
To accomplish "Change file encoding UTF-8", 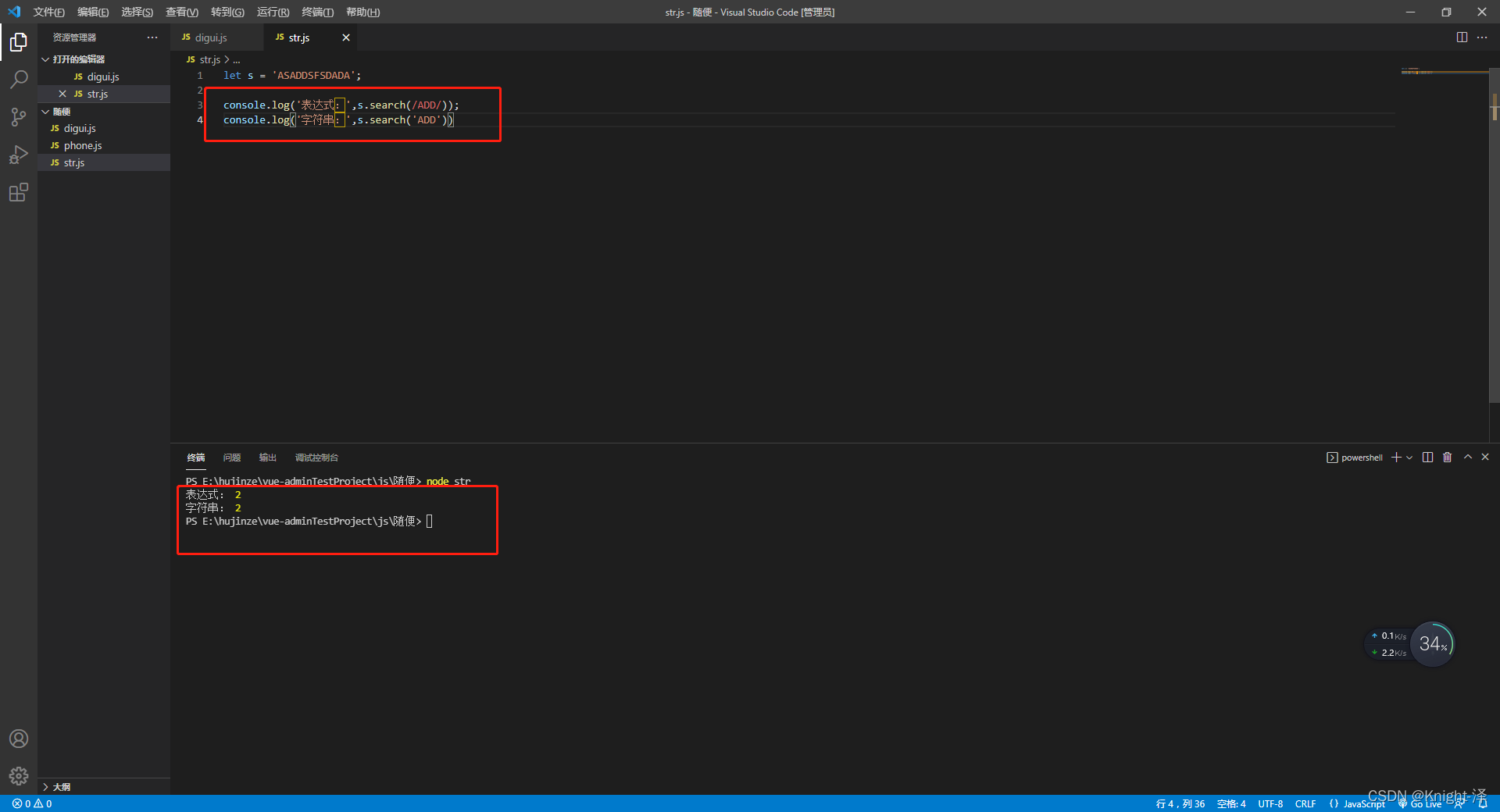I will click(1270, 803).
